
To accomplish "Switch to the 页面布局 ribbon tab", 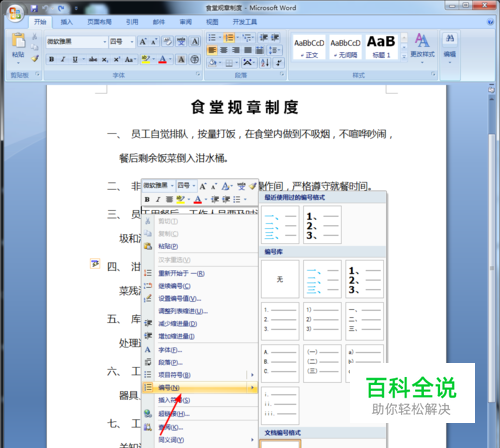I will 99,22.
